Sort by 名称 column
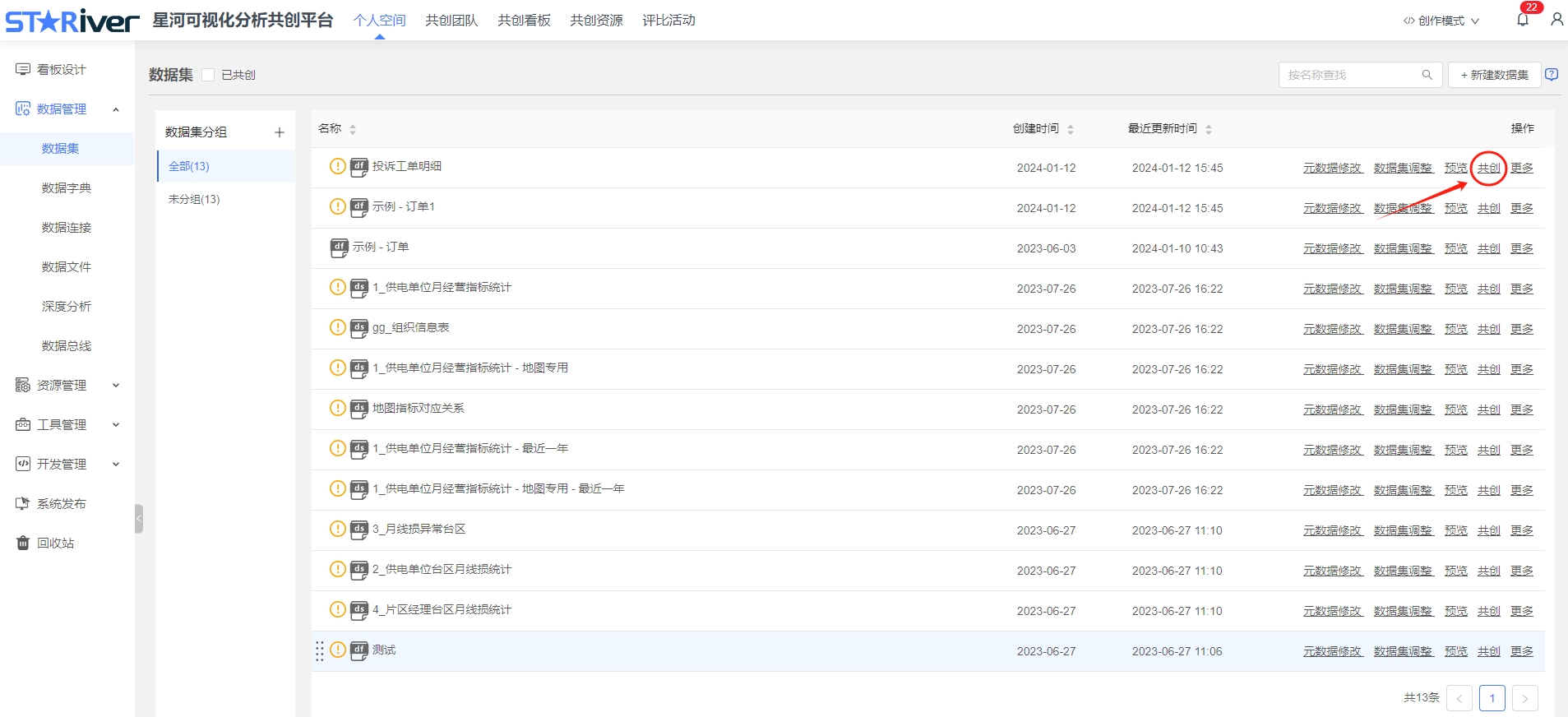 coord(353,129)
